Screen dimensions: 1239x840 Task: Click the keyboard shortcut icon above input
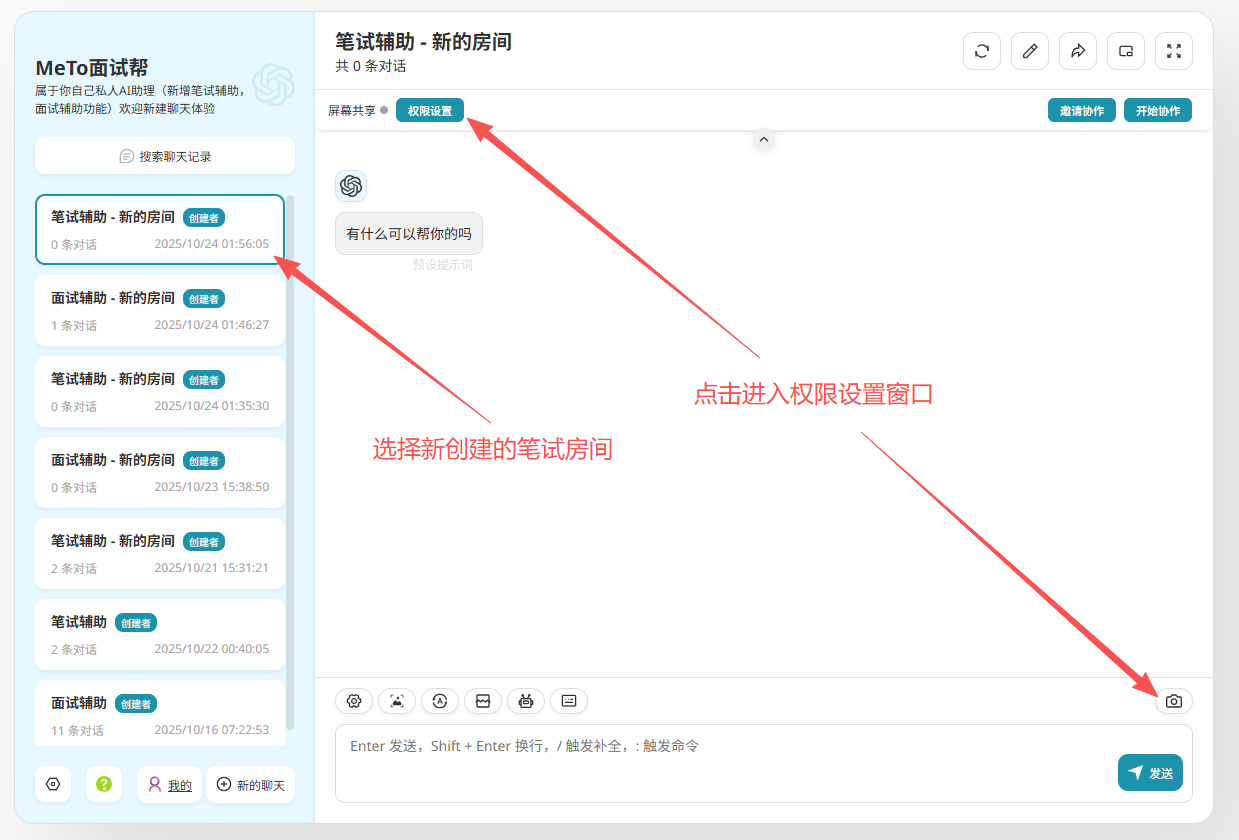pyautogui.click(x=569, y=701)
